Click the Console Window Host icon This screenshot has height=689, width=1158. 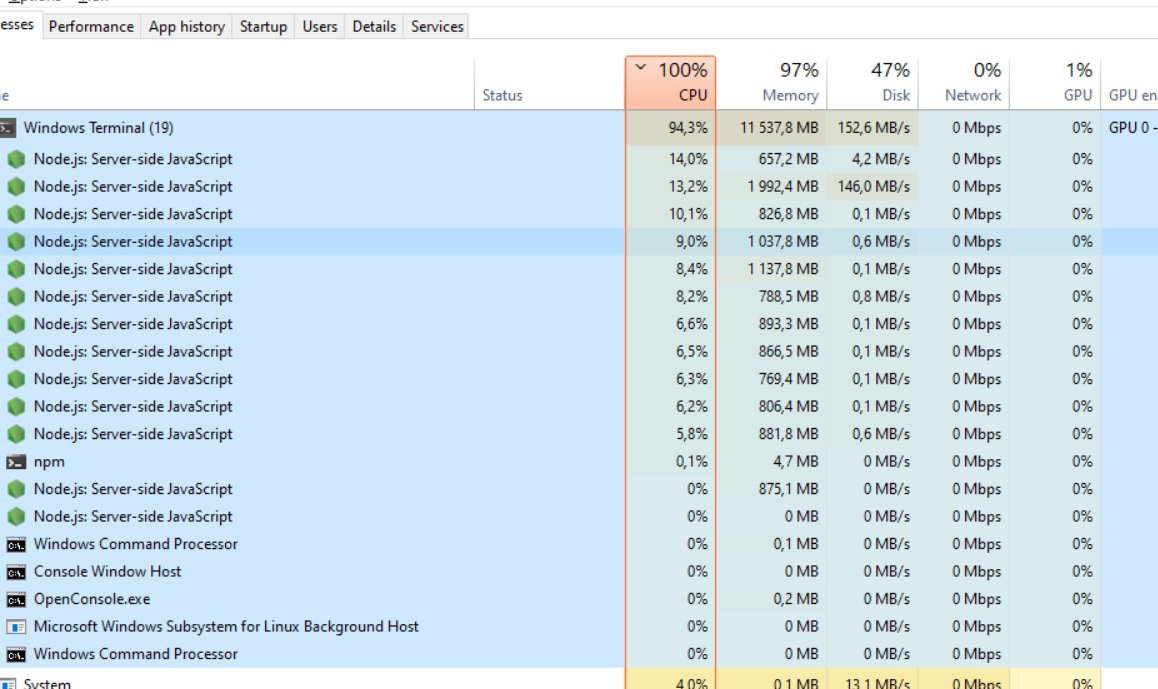(16, 572)
